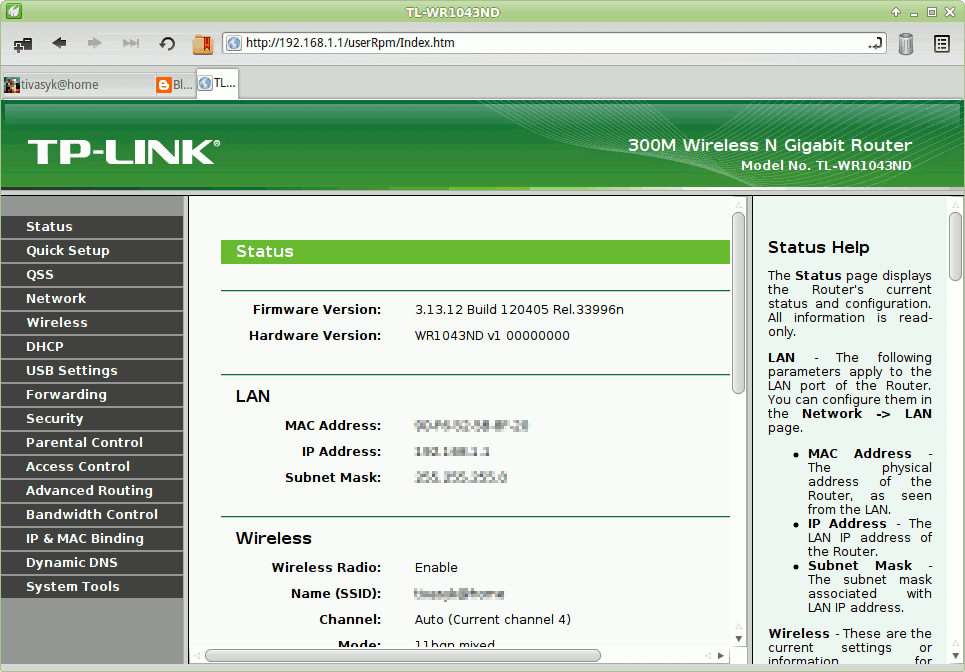Click the globe icon in address bar
The height and width of the screenshot is (672, 965).
point(234,43)
